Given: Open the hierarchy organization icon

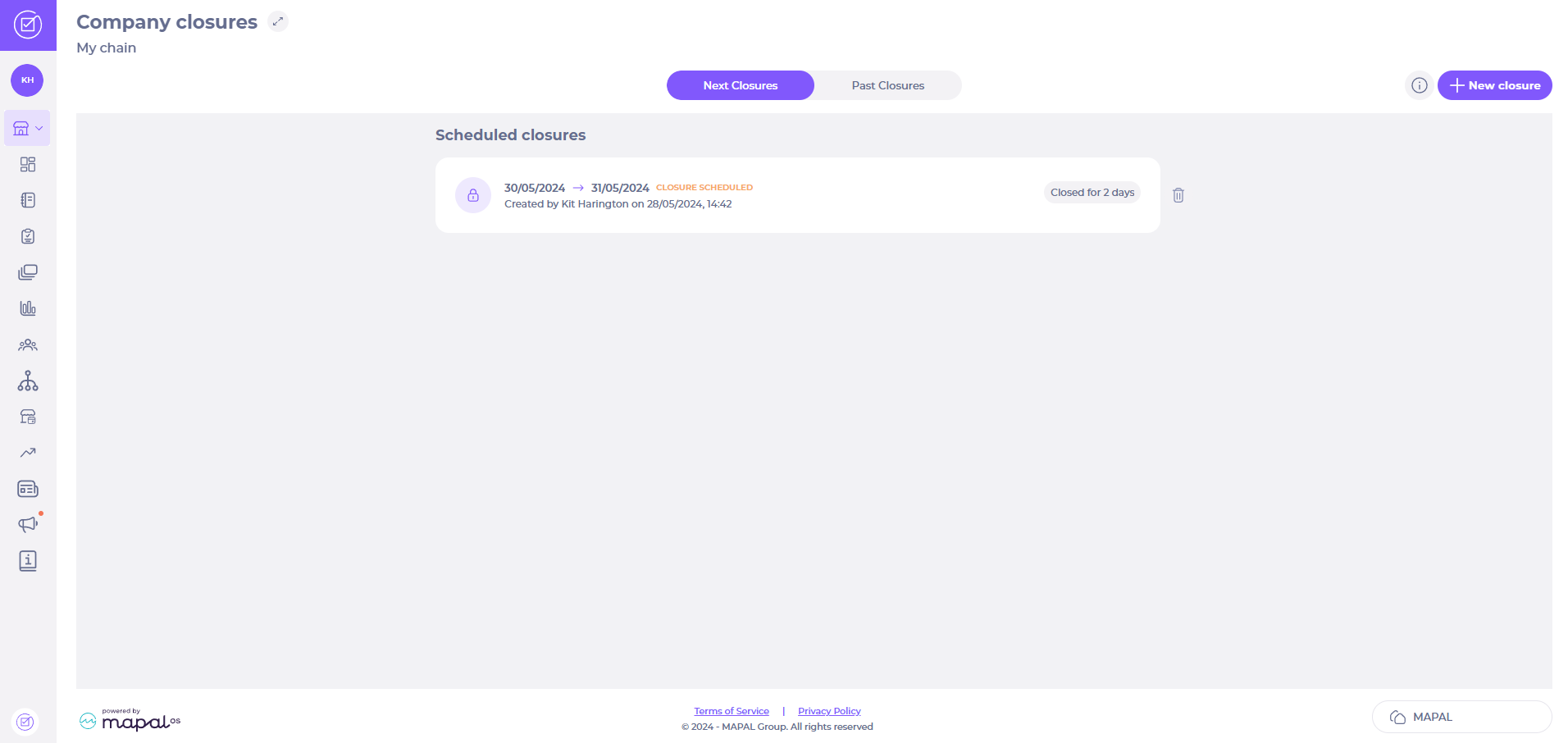Looking at the screenshot, I should [28, 381].
